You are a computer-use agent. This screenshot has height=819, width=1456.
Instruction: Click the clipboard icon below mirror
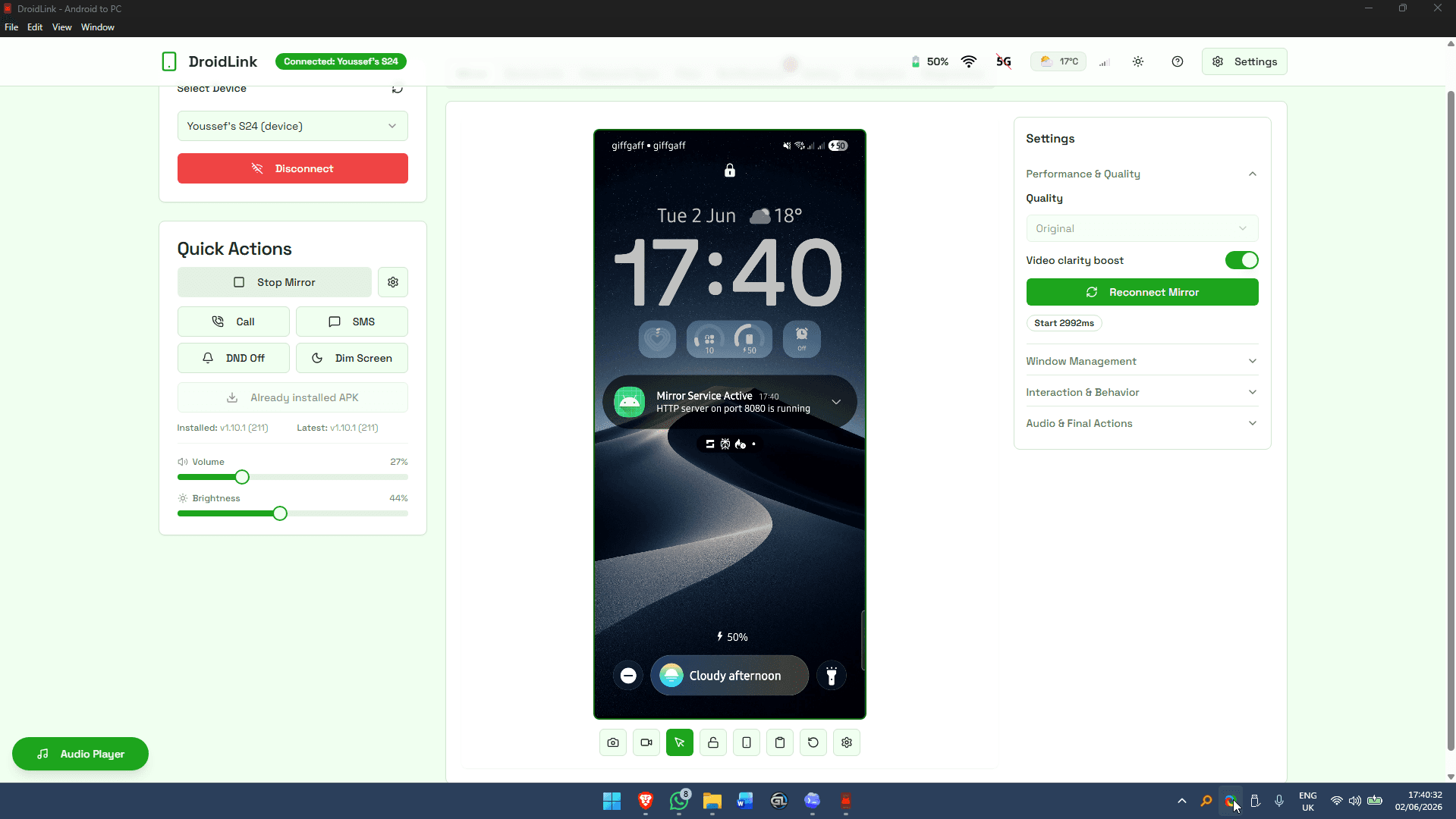pyautogui.click(x=780, y=742)
